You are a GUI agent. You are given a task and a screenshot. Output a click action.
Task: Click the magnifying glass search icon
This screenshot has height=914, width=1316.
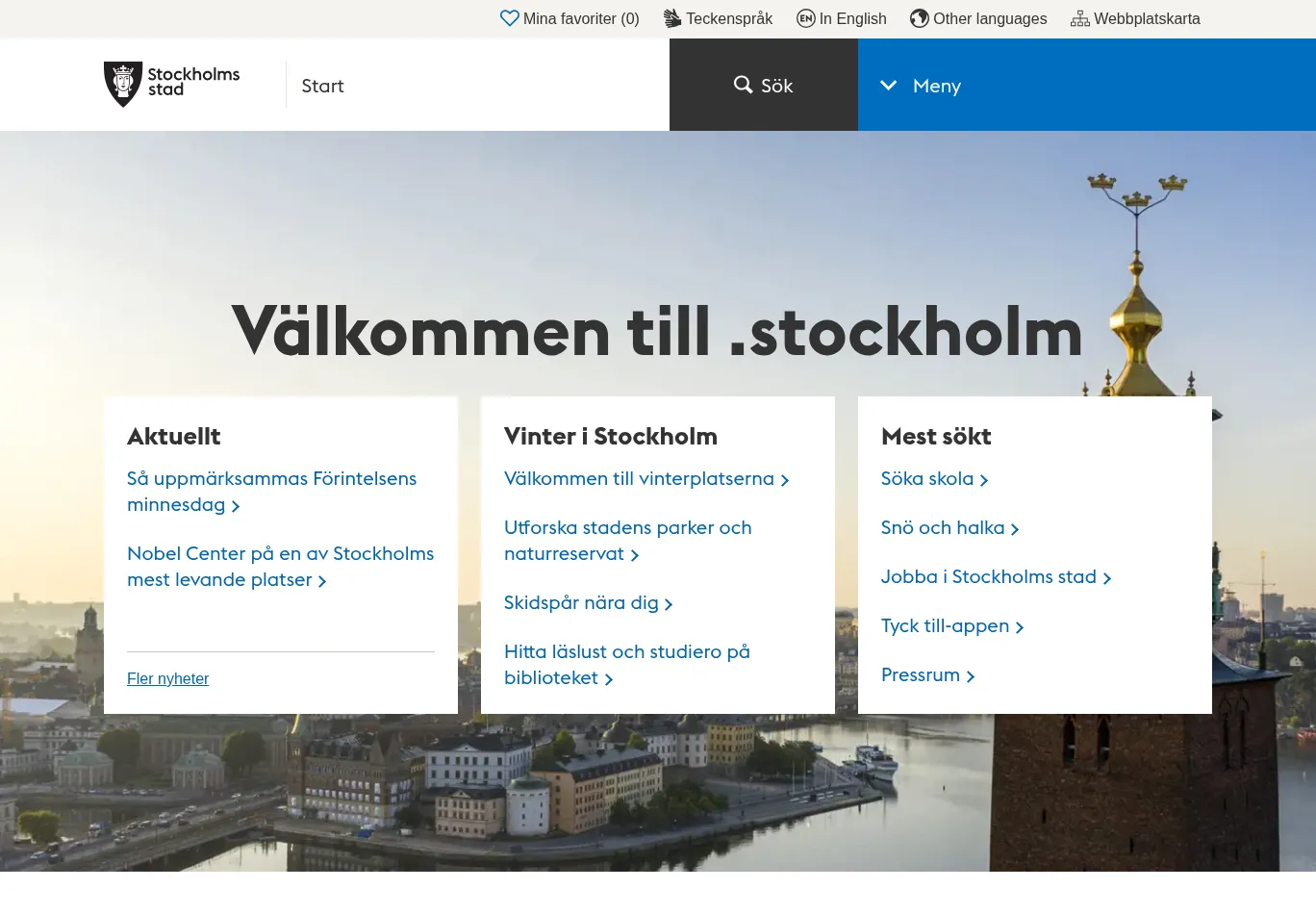coord(743,85)
